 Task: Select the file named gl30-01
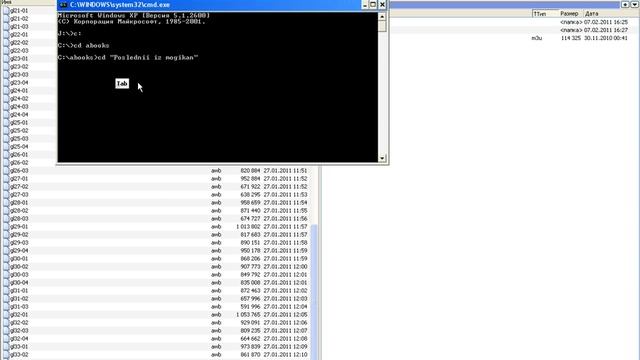click(19, 259)
